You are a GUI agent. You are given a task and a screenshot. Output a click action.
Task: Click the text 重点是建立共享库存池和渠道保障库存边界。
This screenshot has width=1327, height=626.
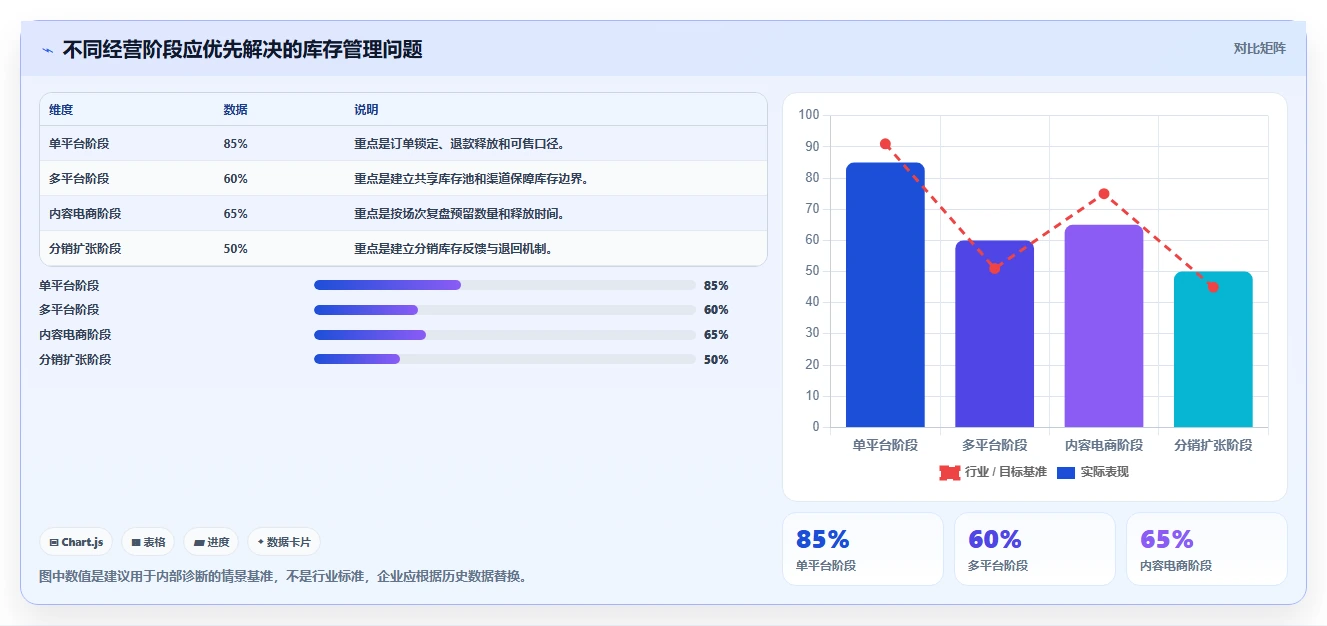tap(474, 179)
